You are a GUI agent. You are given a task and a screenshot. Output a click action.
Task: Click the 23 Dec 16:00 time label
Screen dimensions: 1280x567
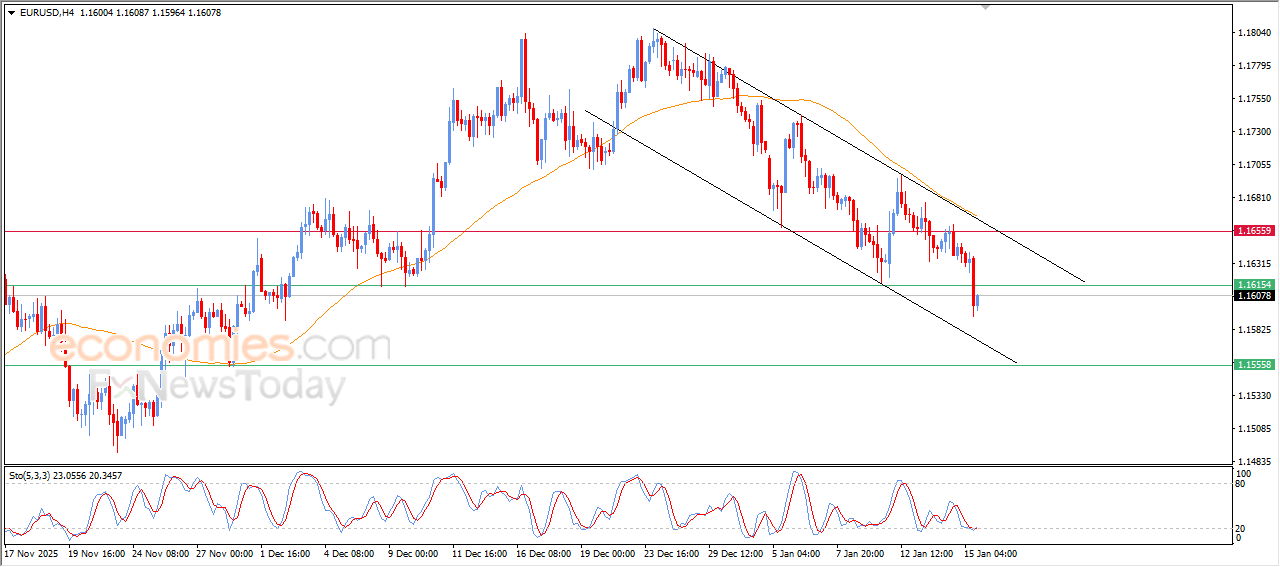click(x=673, y=553)
